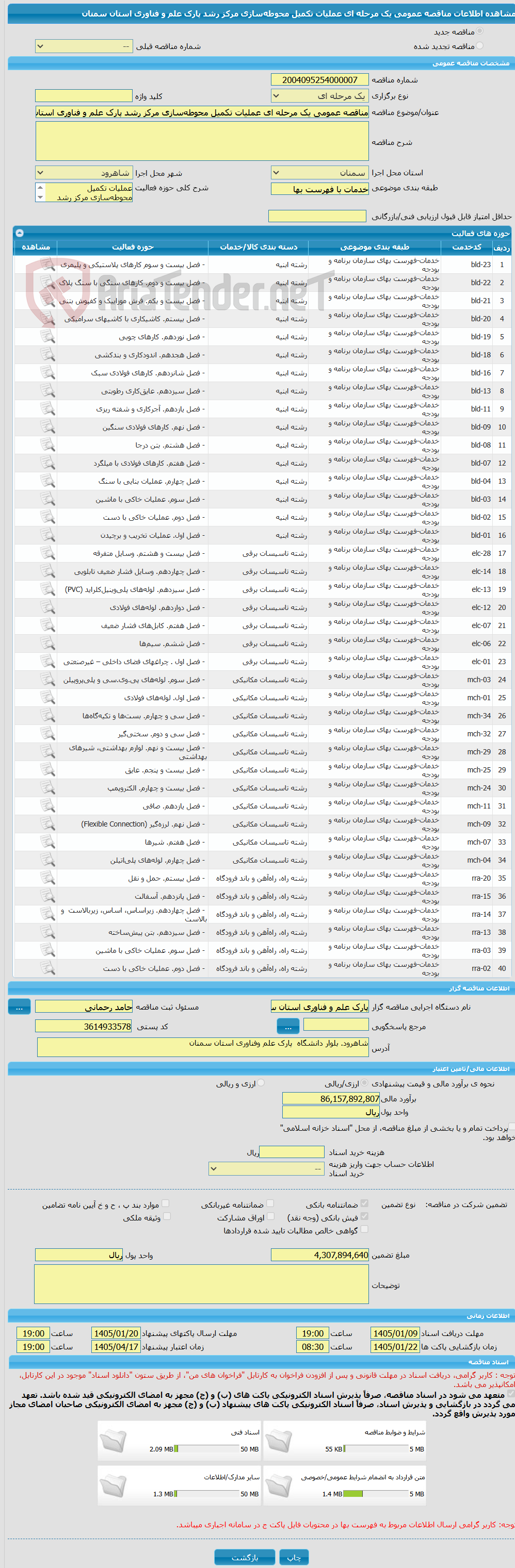
Task: Click ردیف column header
Action: tap(502, 246)
